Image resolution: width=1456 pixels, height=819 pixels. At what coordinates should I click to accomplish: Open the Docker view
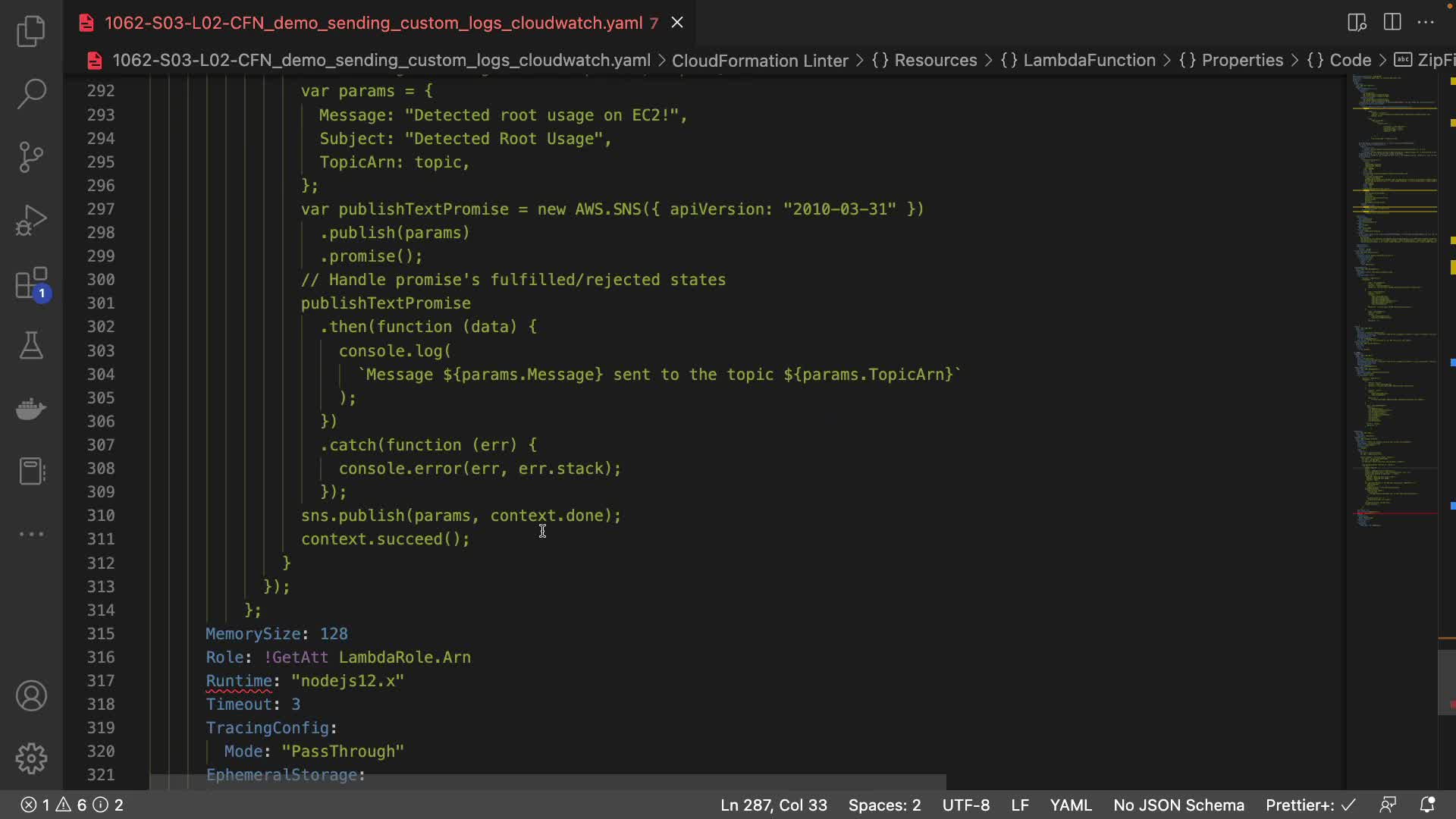pyautogui.click(x=31, y=409)
